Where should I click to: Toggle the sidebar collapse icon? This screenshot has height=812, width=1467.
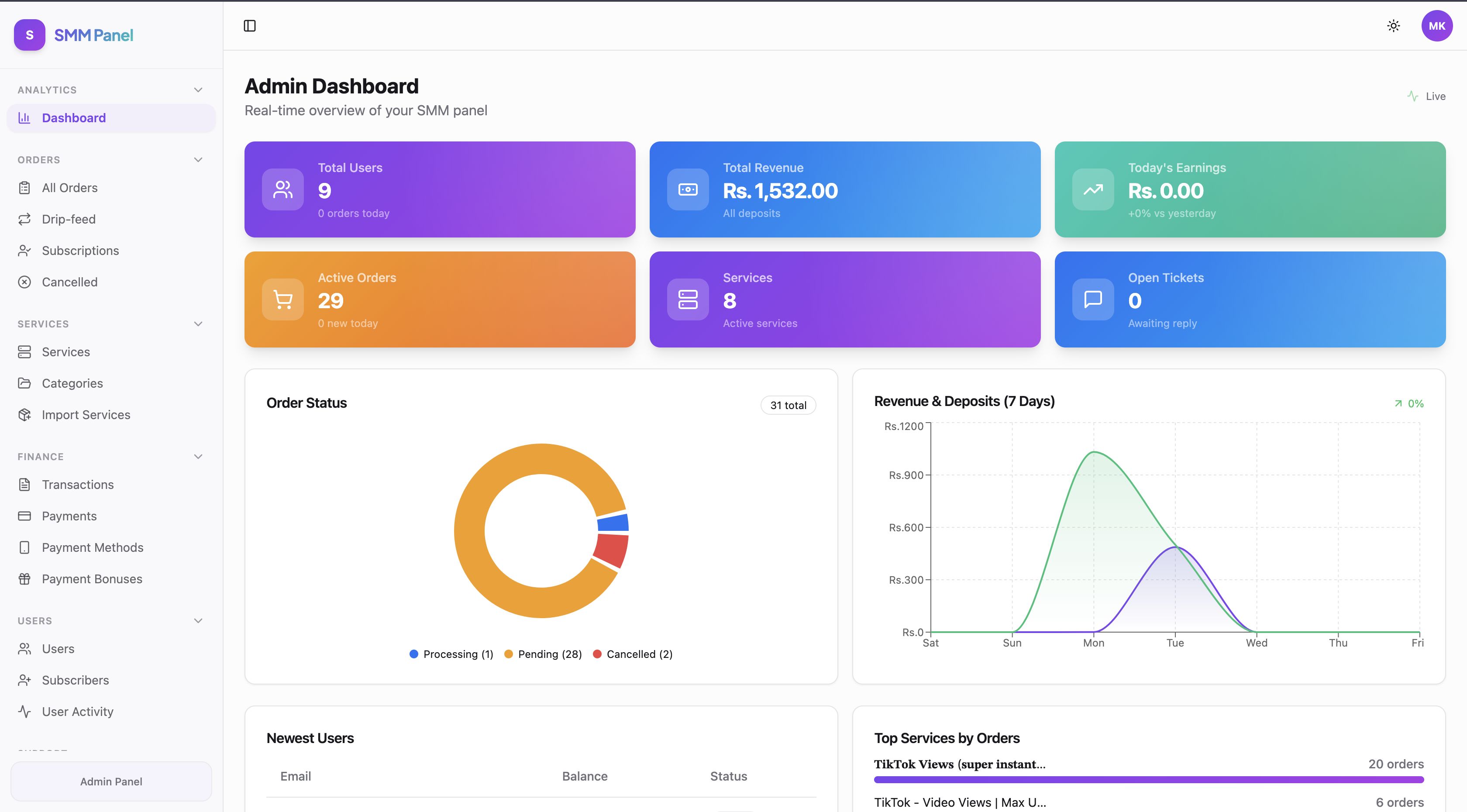click(249, 26)
